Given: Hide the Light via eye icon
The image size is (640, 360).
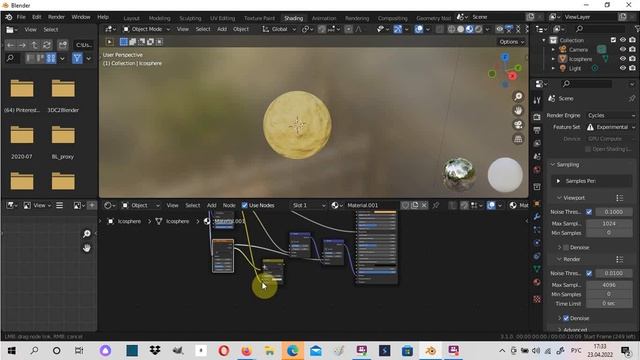Looking at the screenshot, I should pos(623,68).
